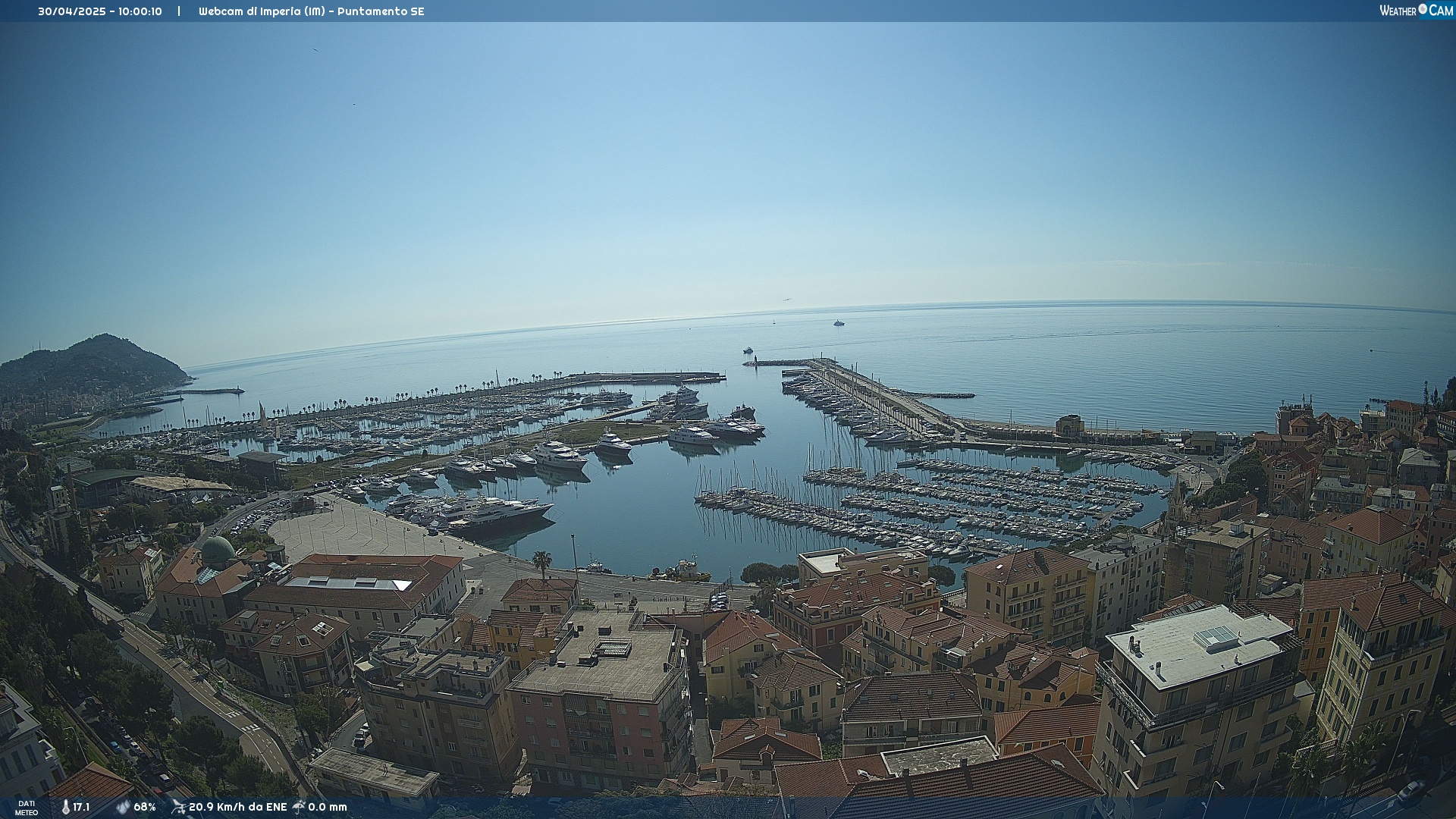Click the 17.1 temperature reading
Viewport: 1456px width, 819px height.
tap(81, 807)
